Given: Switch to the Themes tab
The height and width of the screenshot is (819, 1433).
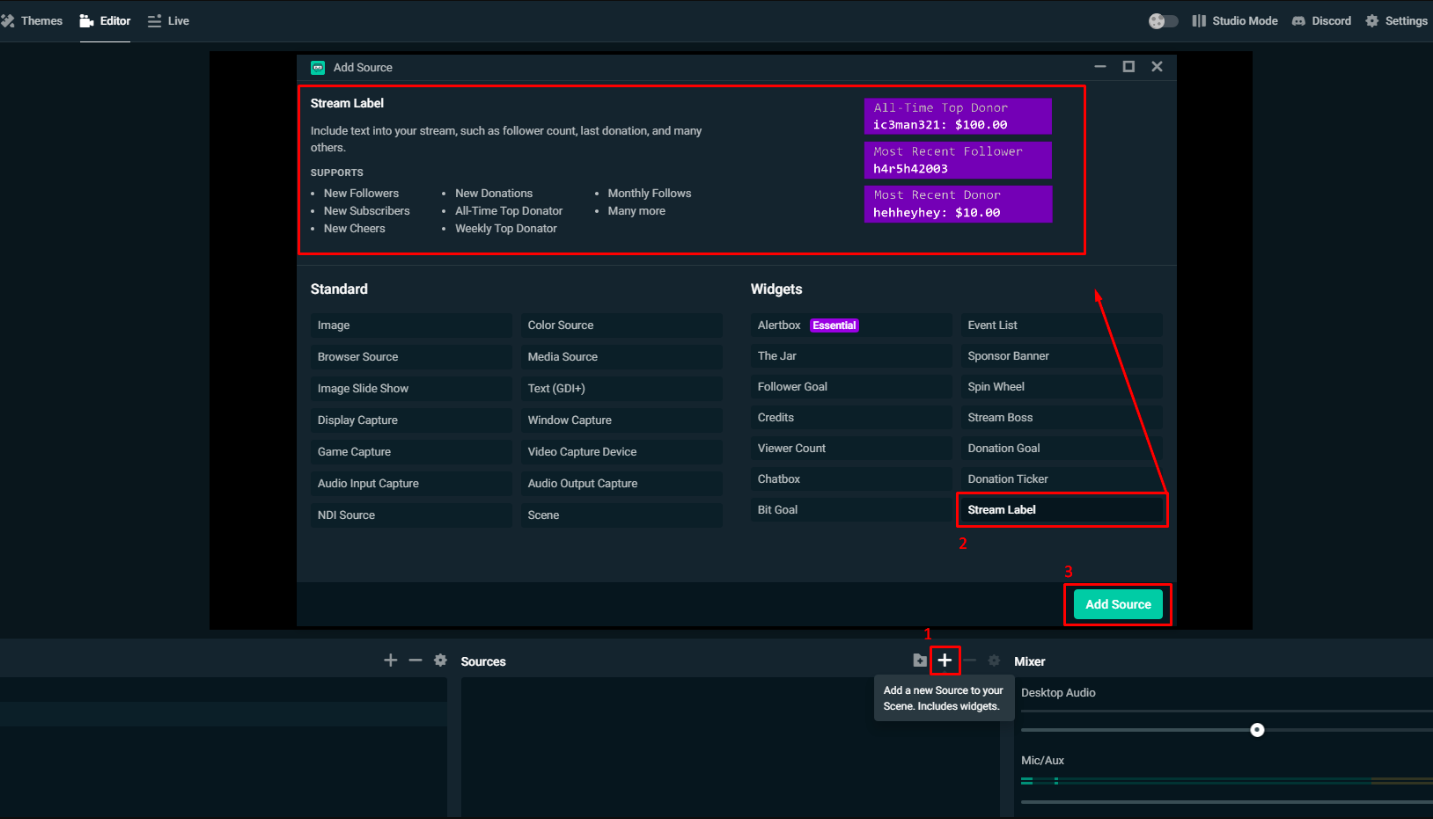Looking at the screenshot, I should [x=32, y=21].
